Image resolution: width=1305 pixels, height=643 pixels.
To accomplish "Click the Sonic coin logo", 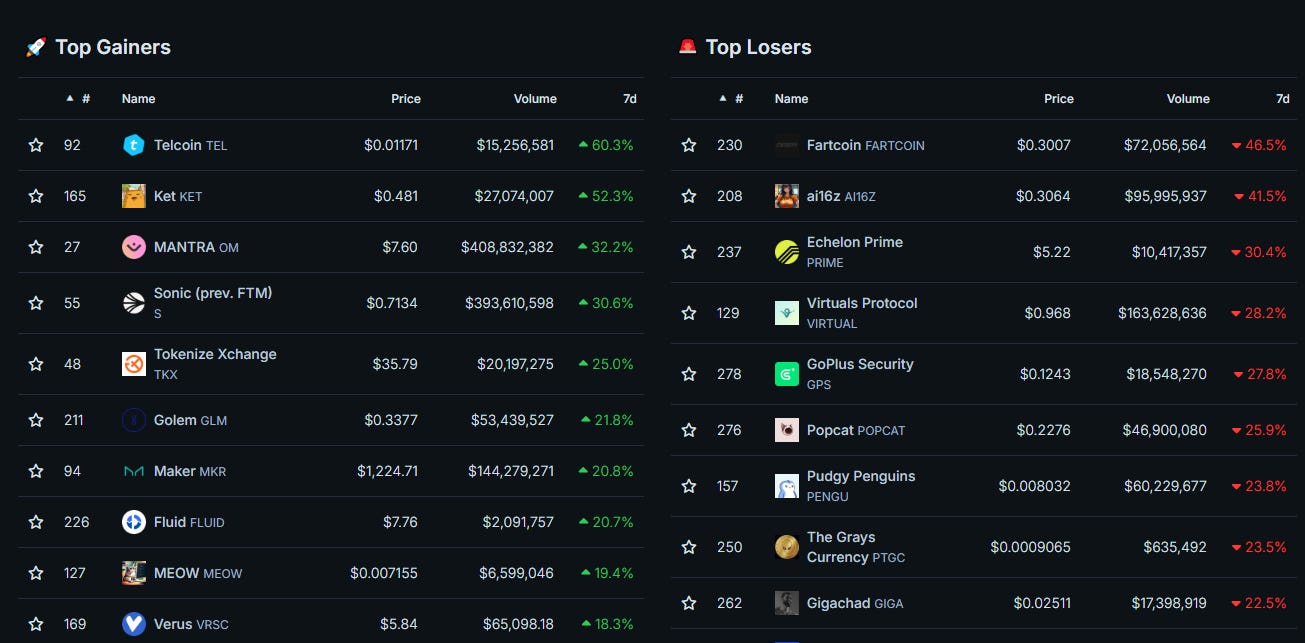I will tap(134, 303).
